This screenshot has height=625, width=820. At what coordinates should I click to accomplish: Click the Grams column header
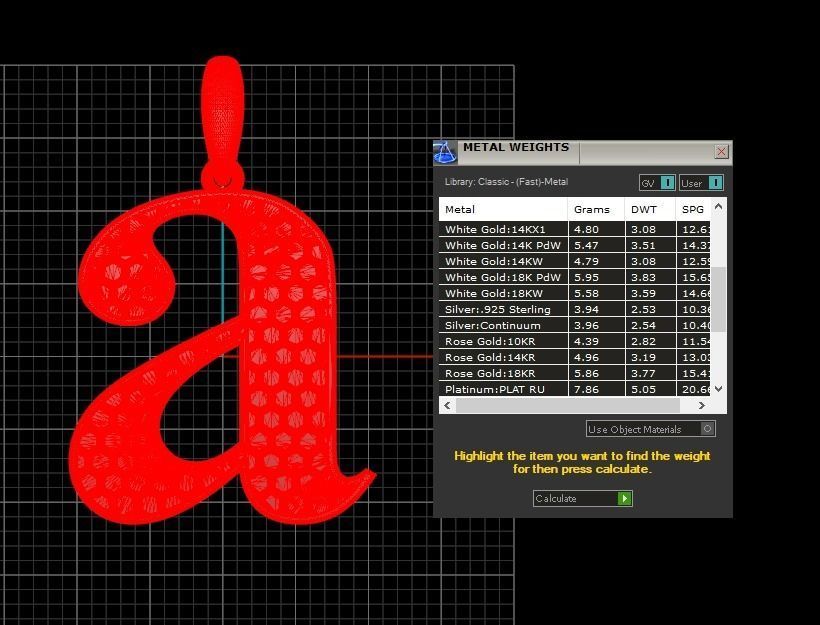[x=596, y=209]
